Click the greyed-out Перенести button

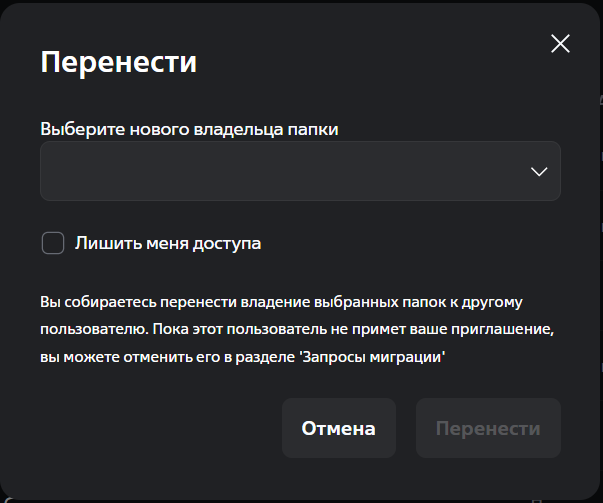tap(488, 428)
